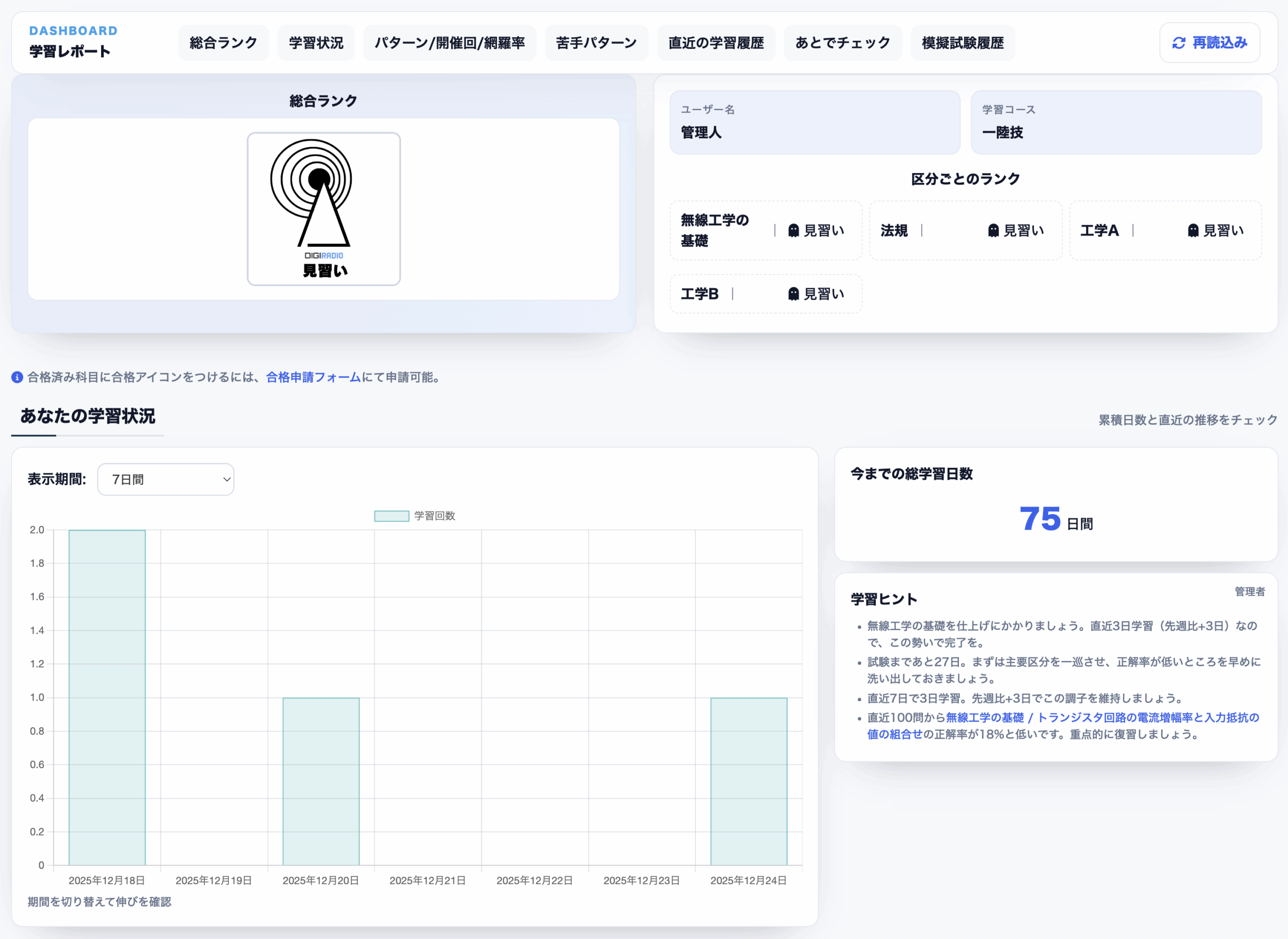Click ghost icon in 法規 rank card
This screenshot has width=1288, height=939.
(x=993, y=230)
